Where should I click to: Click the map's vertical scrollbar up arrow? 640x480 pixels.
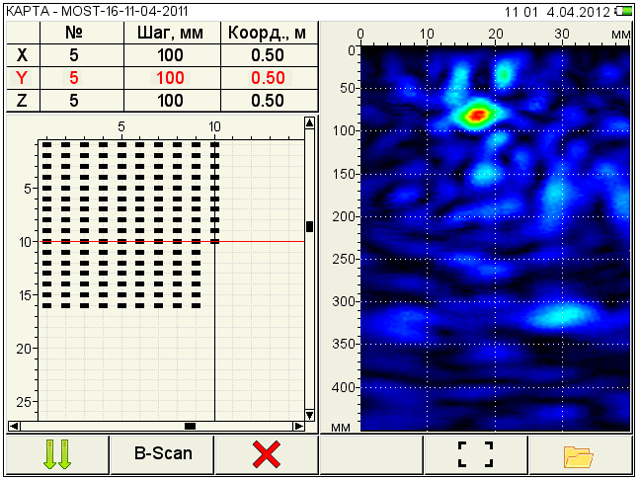point(309,124)
